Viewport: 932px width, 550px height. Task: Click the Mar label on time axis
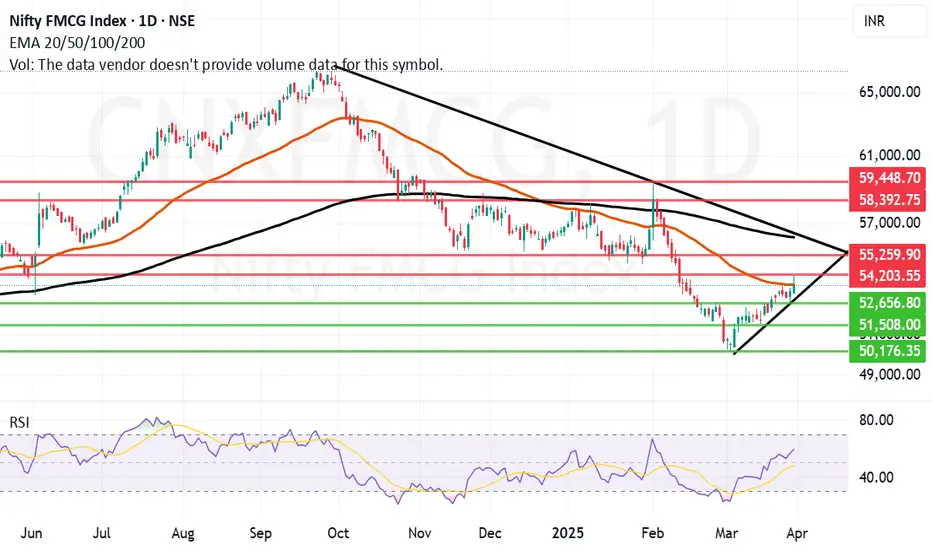726,533
